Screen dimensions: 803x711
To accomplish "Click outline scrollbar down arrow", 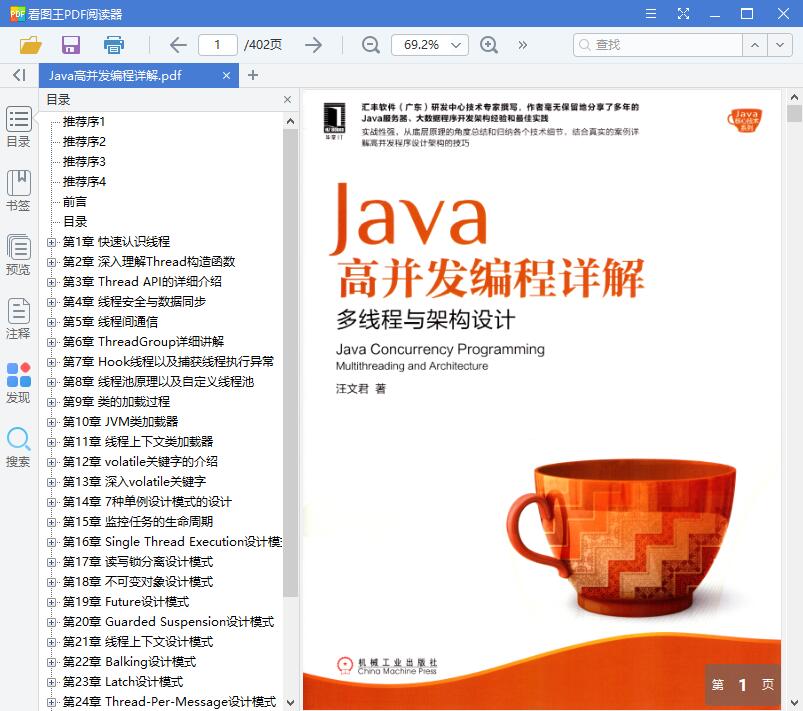I will point(290,702).
